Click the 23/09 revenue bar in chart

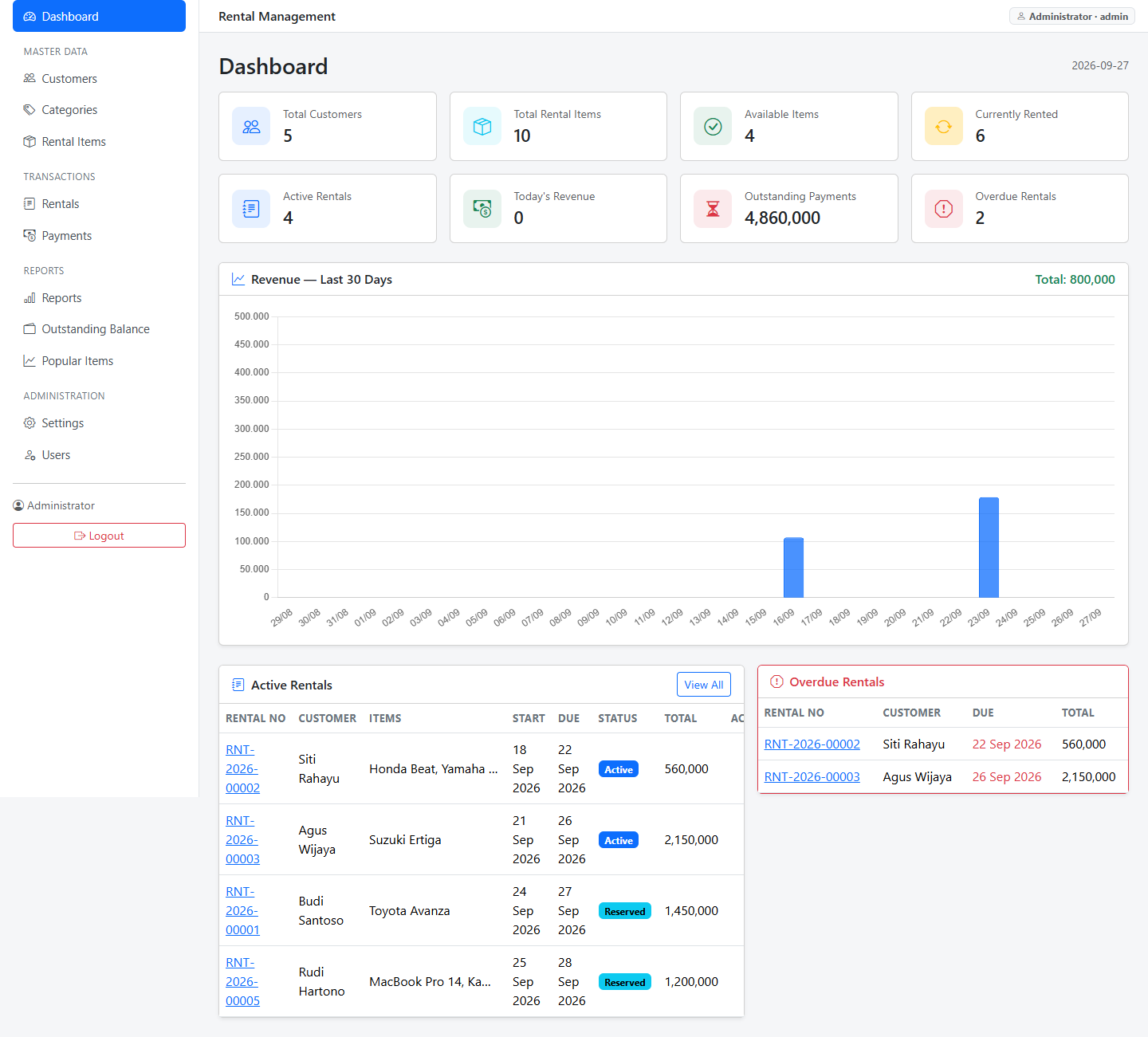pos(989,548)
